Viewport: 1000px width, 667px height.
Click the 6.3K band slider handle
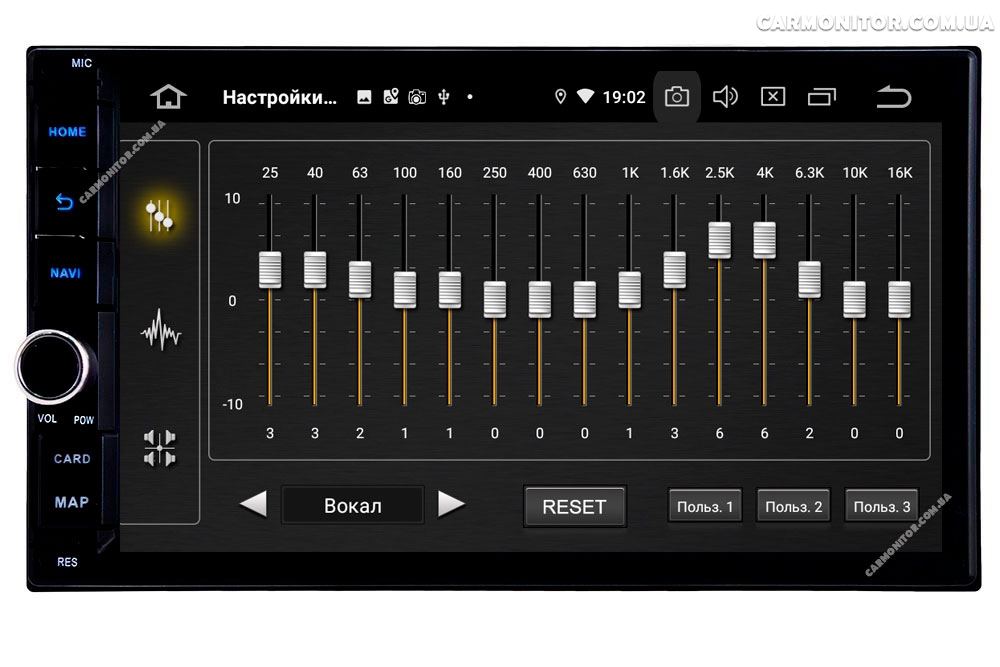tap(809, 279)
